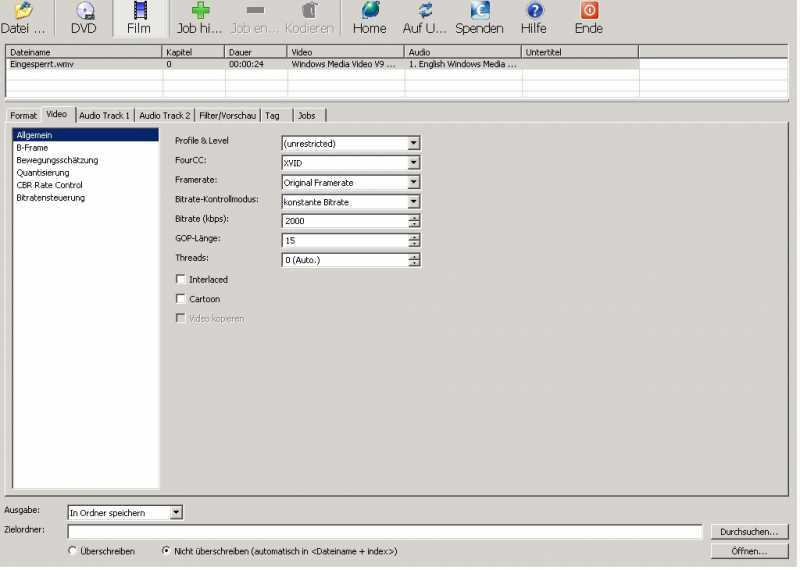Click the update arrows icon
This screenshot has height=570, width=800.
pos(425,11)
